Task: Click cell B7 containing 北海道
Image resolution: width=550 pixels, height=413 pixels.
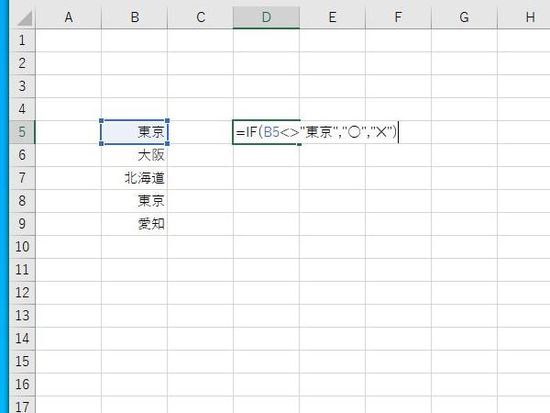Action: point(135,178)
